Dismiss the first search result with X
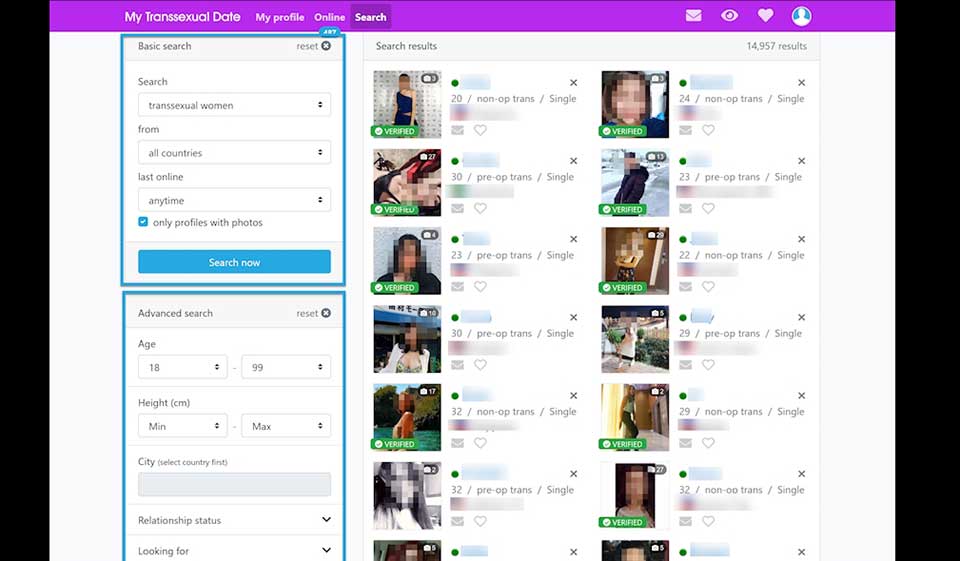Image resolution: width=960 pixels, height=561 pixels. pos(573,83)
